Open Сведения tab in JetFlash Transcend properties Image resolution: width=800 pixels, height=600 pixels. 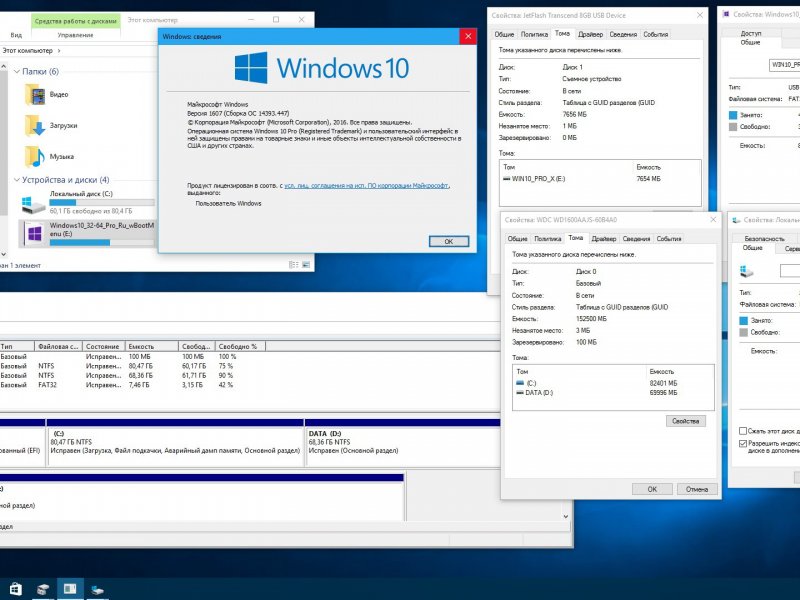(x=623, y=35)
